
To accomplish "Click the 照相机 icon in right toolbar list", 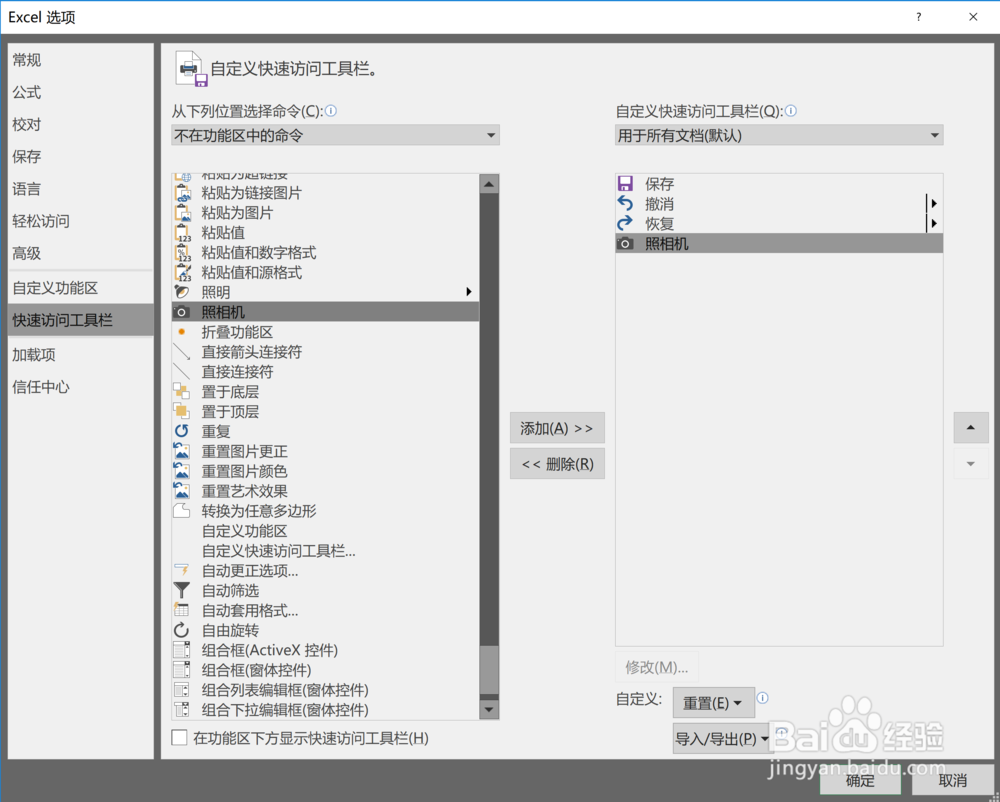I will (626, 244).
